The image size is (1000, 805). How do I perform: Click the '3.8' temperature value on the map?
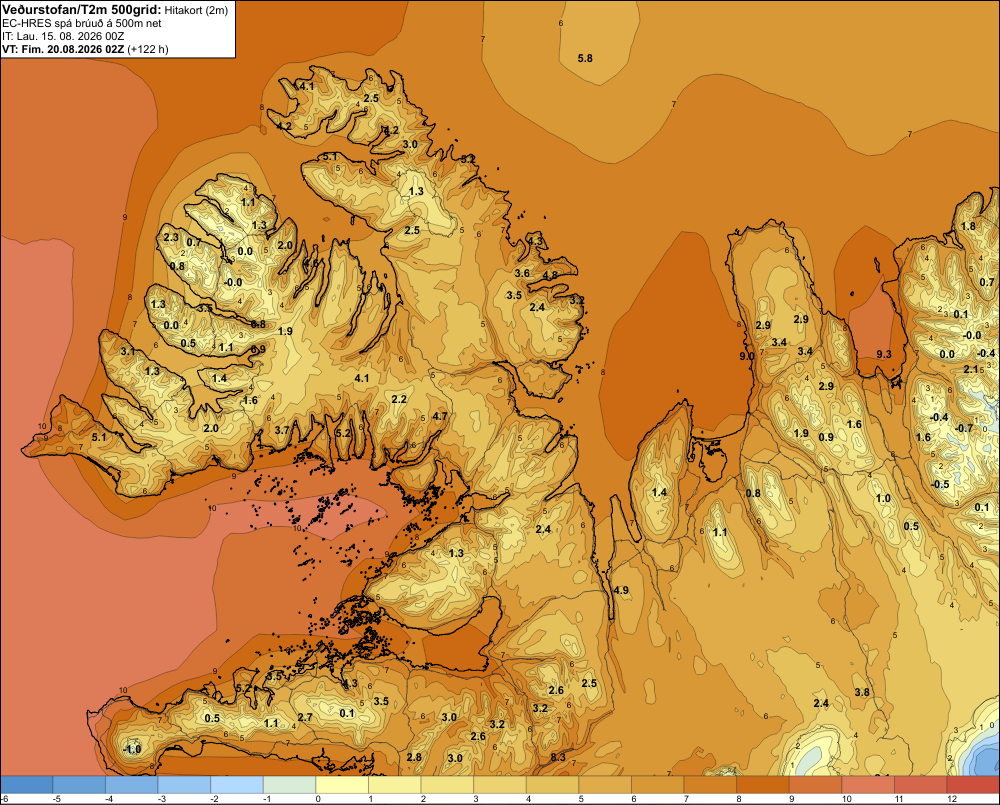coord(862,692)
